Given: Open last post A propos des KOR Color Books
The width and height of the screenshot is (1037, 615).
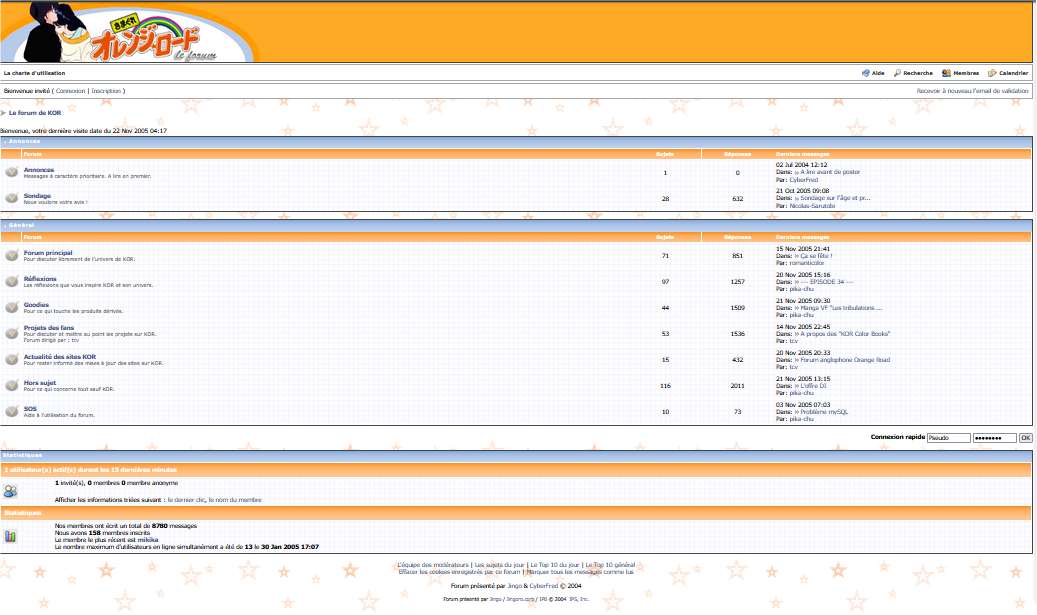Looking at the screenshot, I should 845,334.
